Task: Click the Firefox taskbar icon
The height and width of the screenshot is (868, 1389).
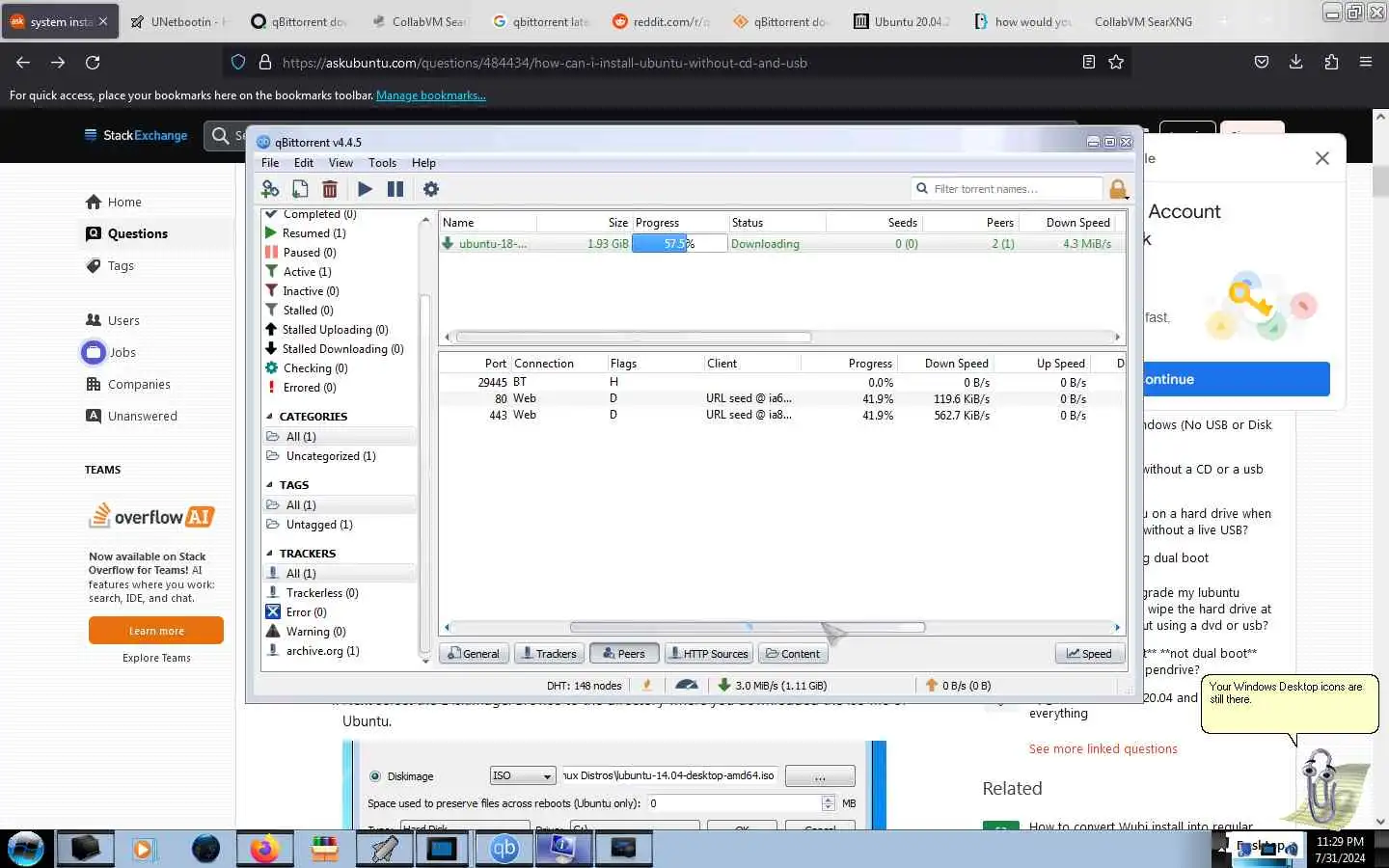Action: (264, 849)
